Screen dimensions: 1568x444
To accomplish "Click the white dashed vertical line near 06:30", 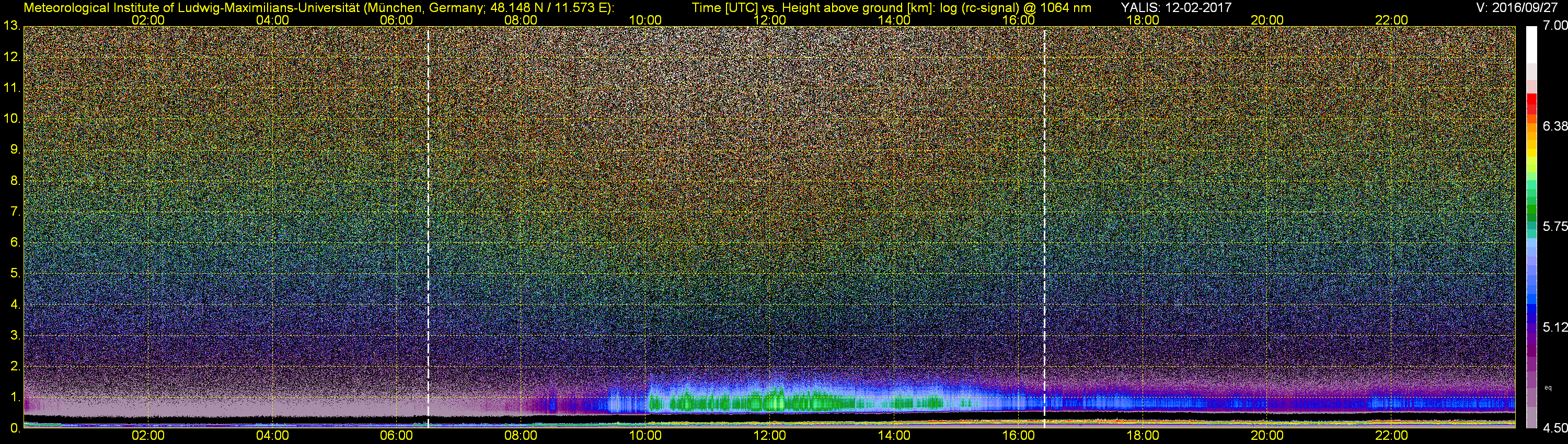I will [x=428, y=227].
